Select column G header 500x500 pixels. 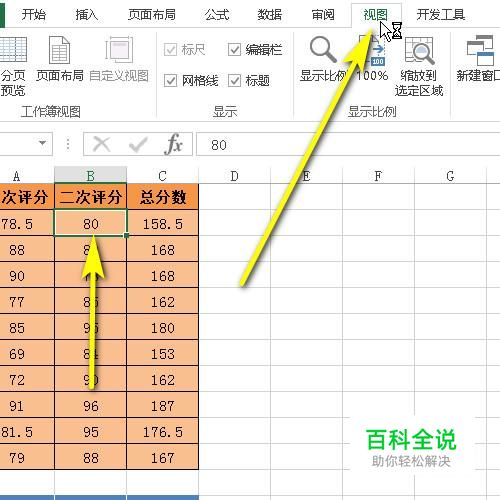click(x=450, y=175)
